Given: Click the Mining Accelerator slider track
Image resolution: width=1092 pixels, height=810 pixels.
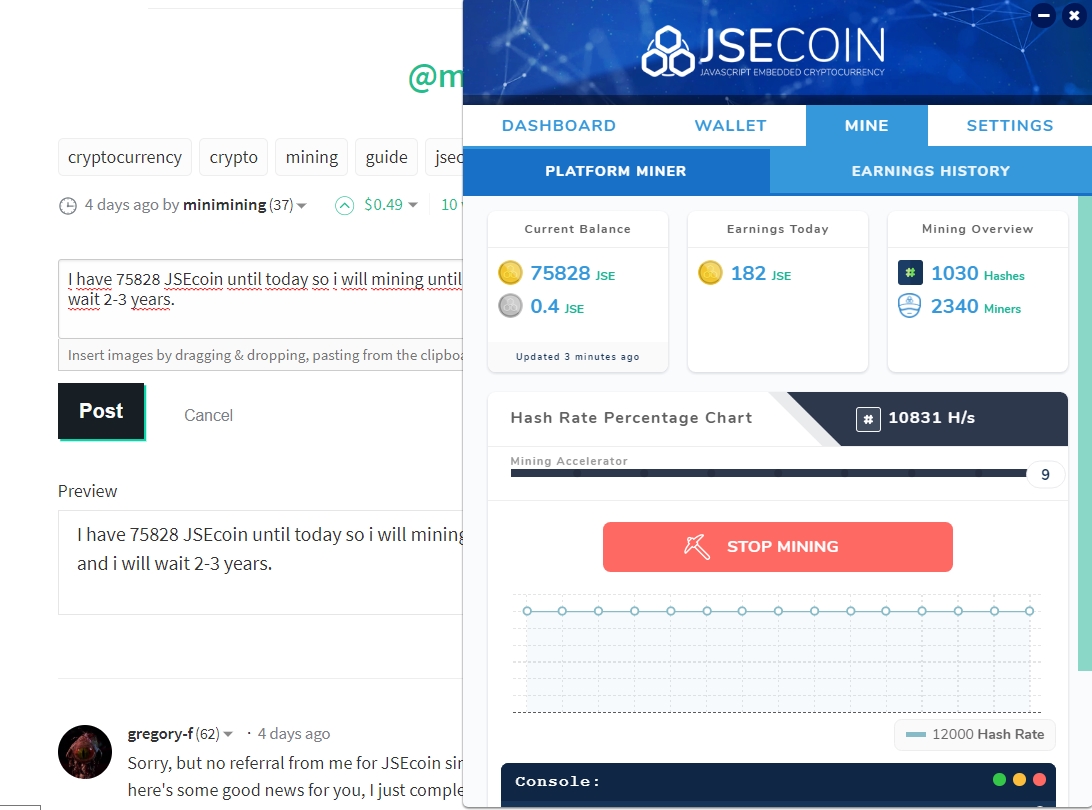Looking at the screenshot, I should tap(768, 473).
